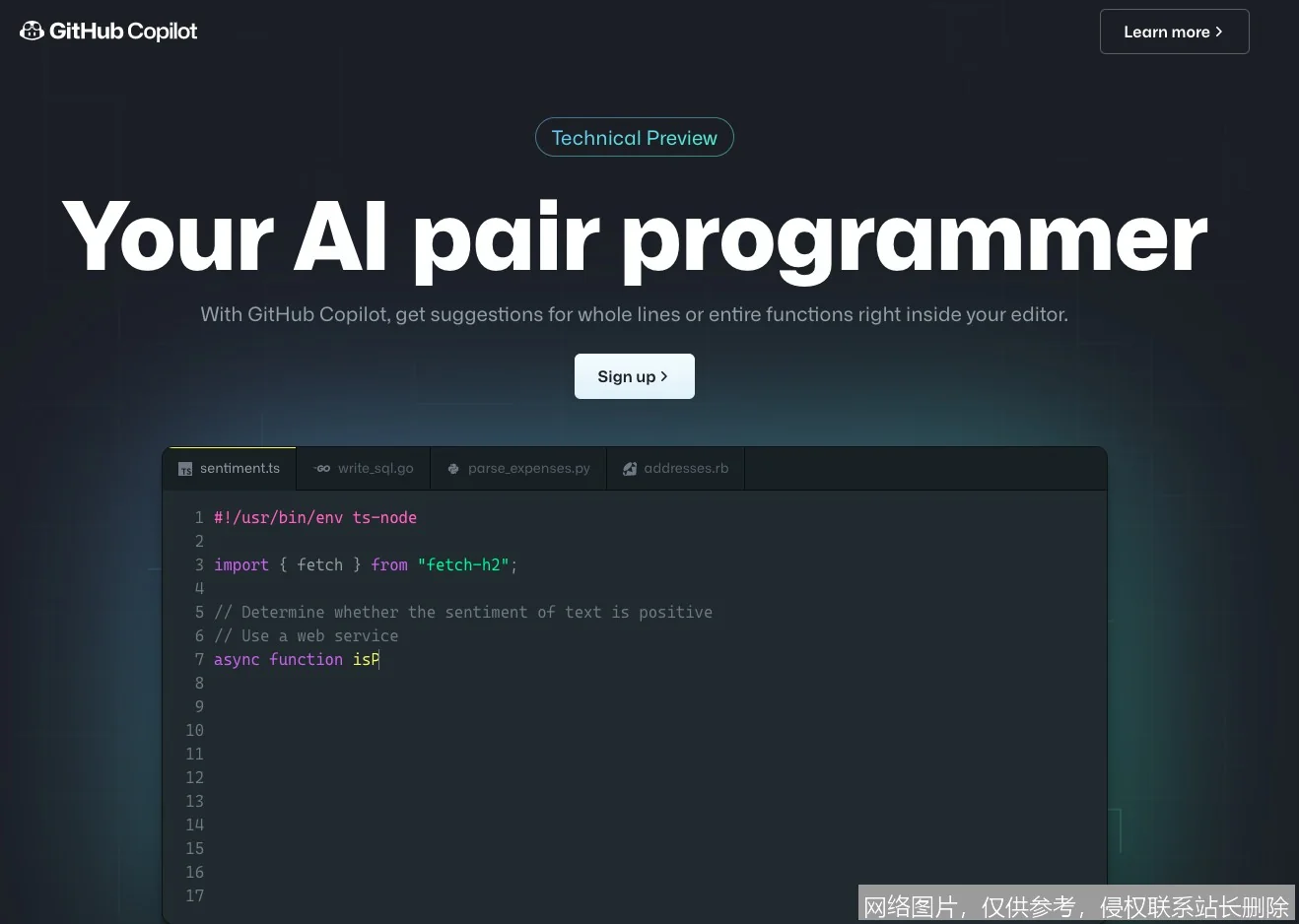Click the Technical Preview badge
Image resolution: width=1299 pixels, height=924 pixels.
pyautogui.click(x=634, y=137)
